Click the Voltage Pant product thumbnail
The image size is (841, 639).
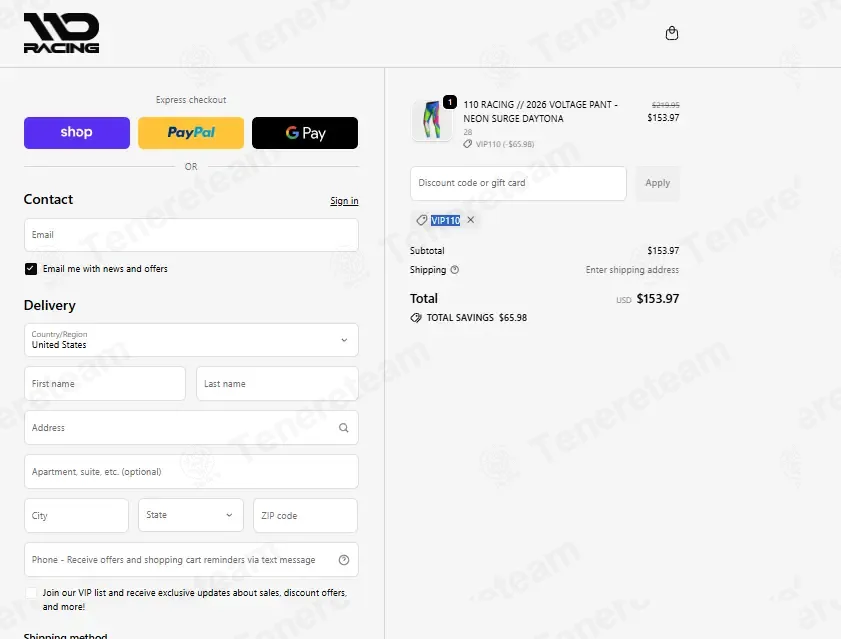pos(432,120)
